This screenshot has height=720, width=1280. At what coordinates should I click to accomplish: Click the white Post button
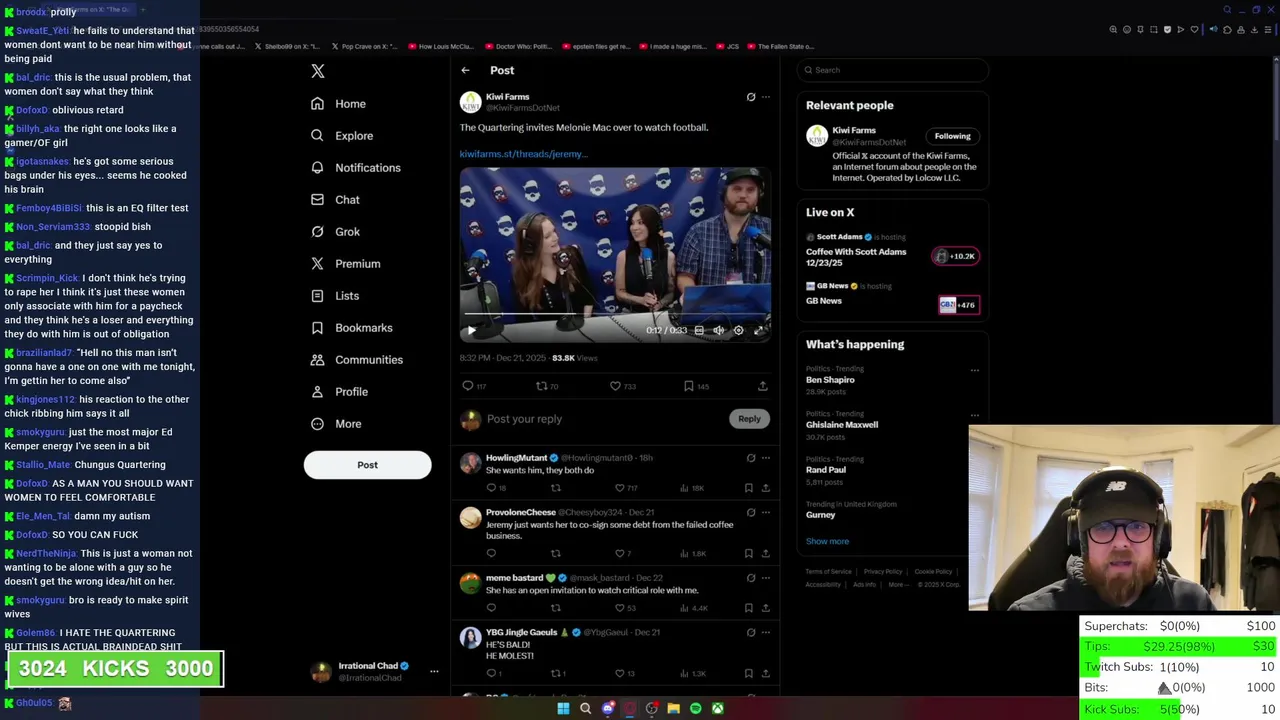tap(367, 465)
